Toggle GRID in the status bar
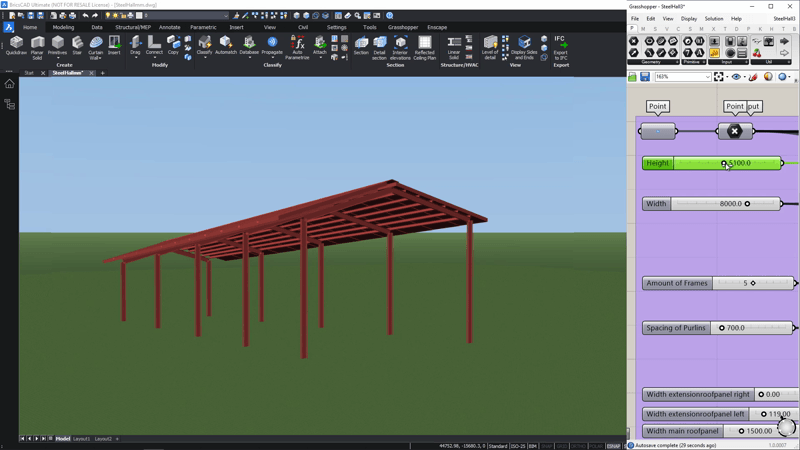Screen dimensions: 800x450 click(562, 446)
